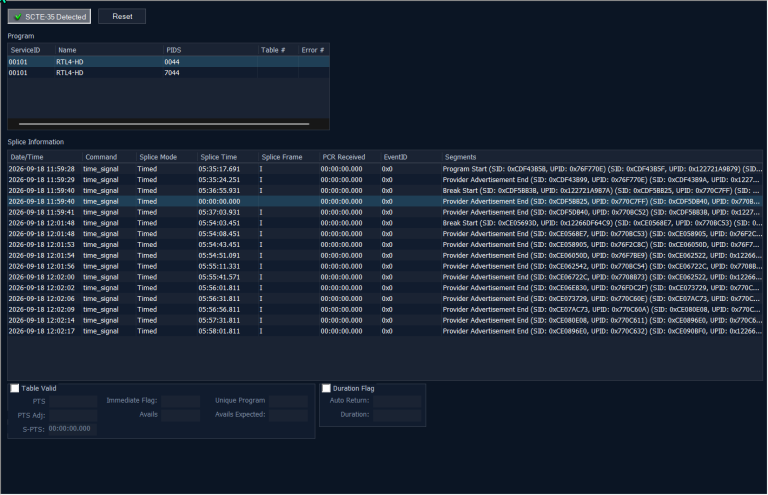This screenshot has width=768, height=495.
Task: Click the ServiceID column header
Action: point(30,50)
